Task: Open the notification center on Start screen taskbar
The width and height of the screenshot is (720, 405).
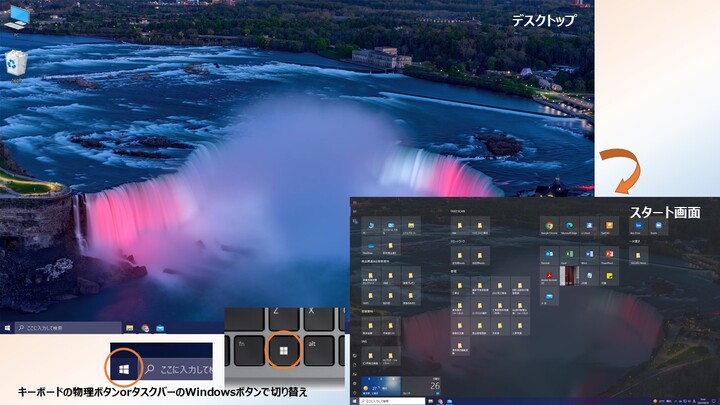Action: pos(714,401)
